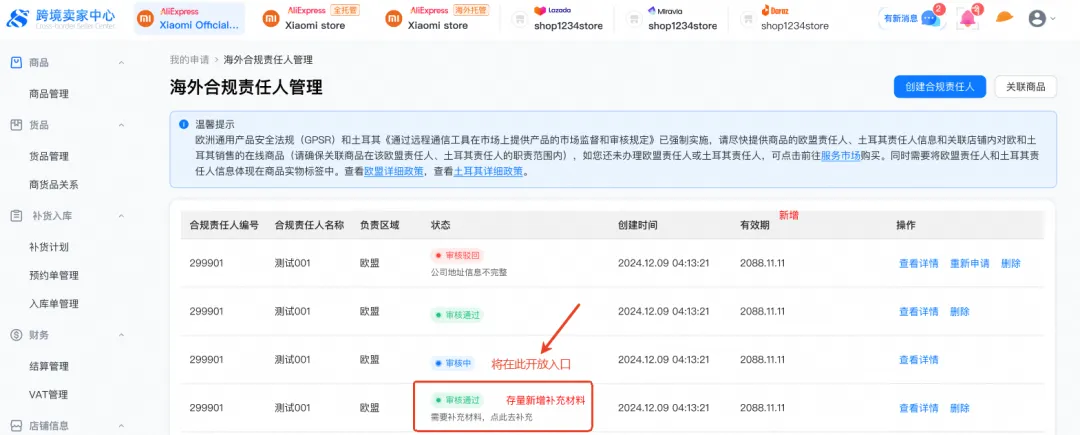
Task: Click the Miravia shop storefront icon
Action: pos(634,19)
